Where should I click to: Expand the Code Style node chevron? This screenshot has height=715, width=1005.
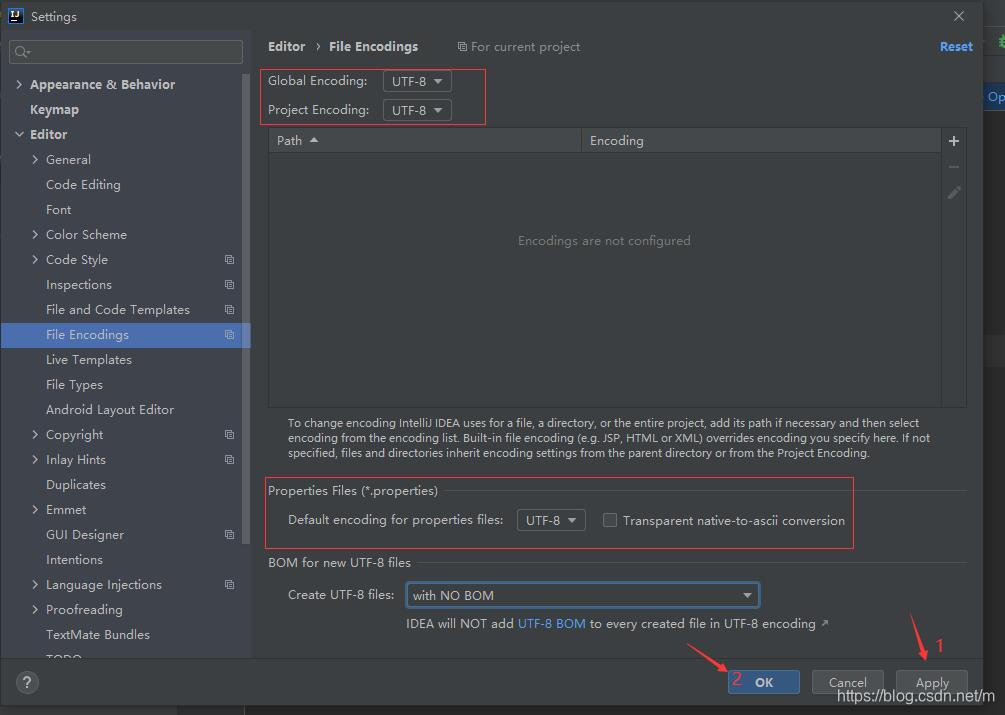coord(35,259)
